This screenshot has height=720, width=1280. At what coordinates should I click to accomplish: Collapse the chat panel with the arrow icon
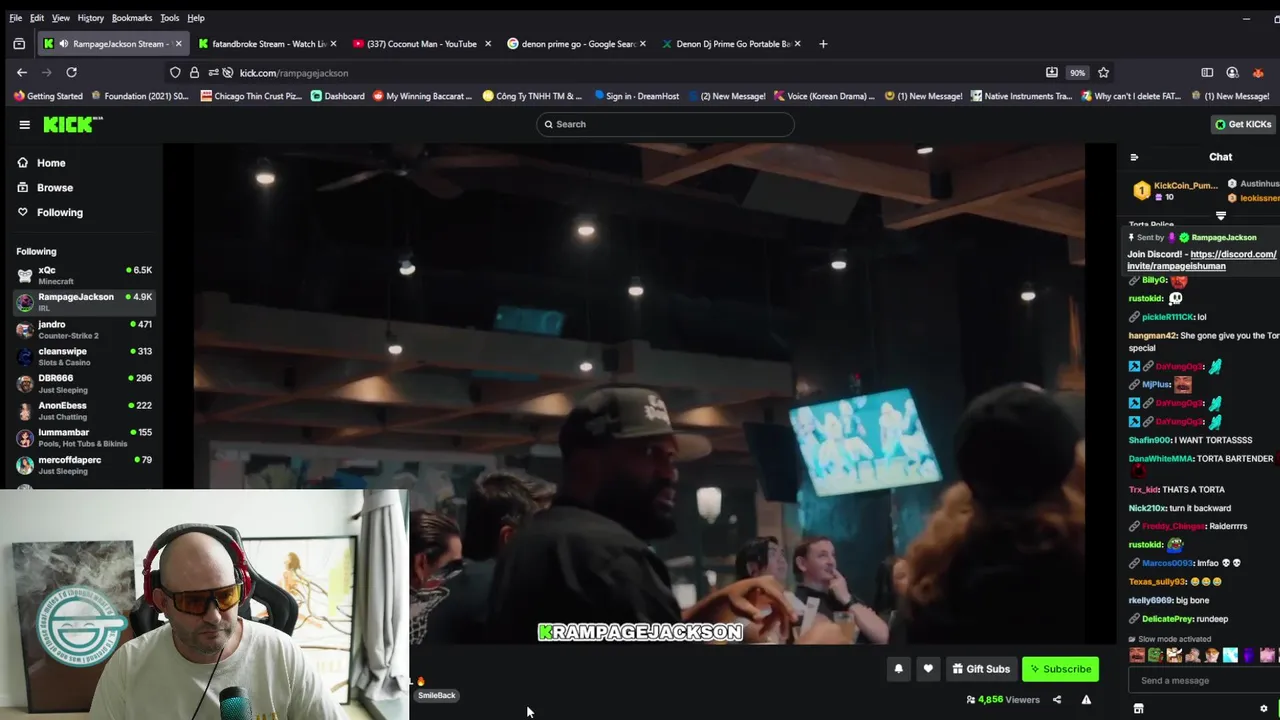pyautogui.click(x=1134, y=157)
